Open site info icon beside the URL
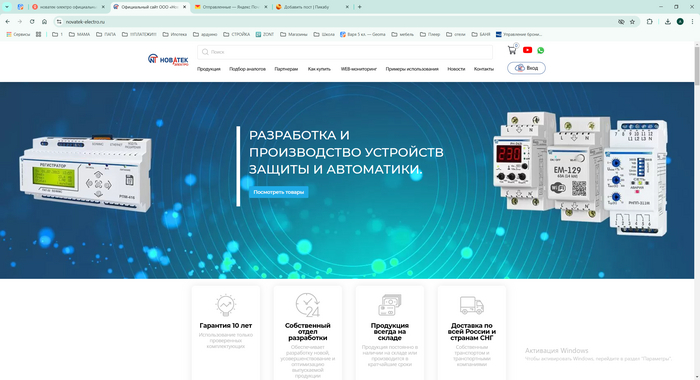The width and height of the screenshot is (700, 380). pyautogui.click(x=59, y=21)
